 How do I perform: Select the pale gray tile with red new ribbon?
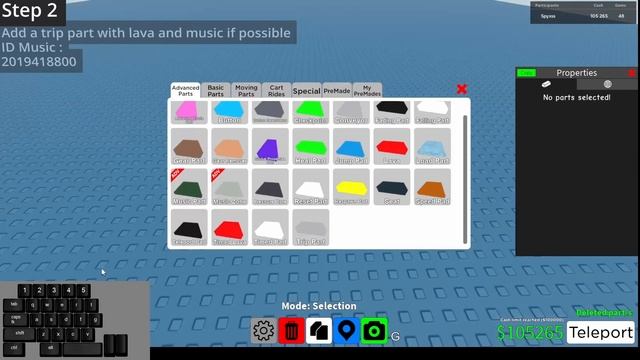229,187
